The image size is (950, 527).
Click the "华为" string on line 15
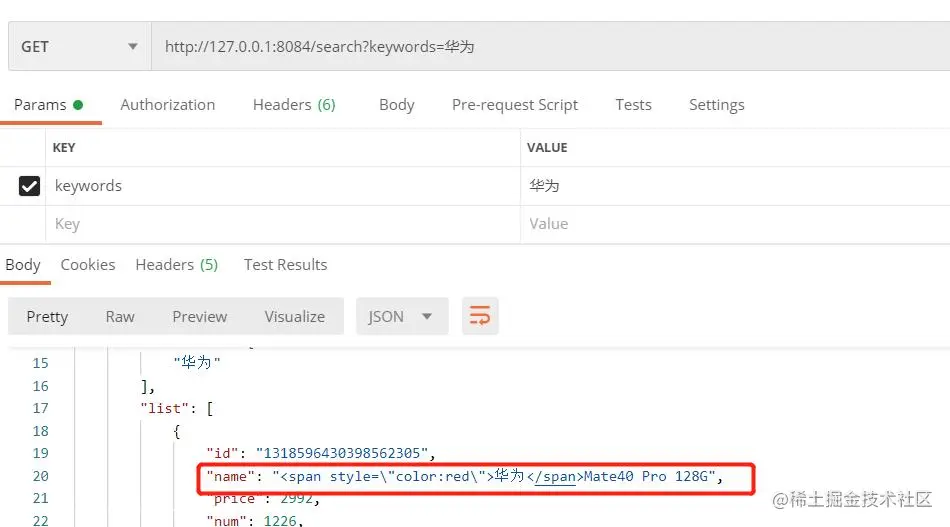pyautogui.click(x=197, y=363)
